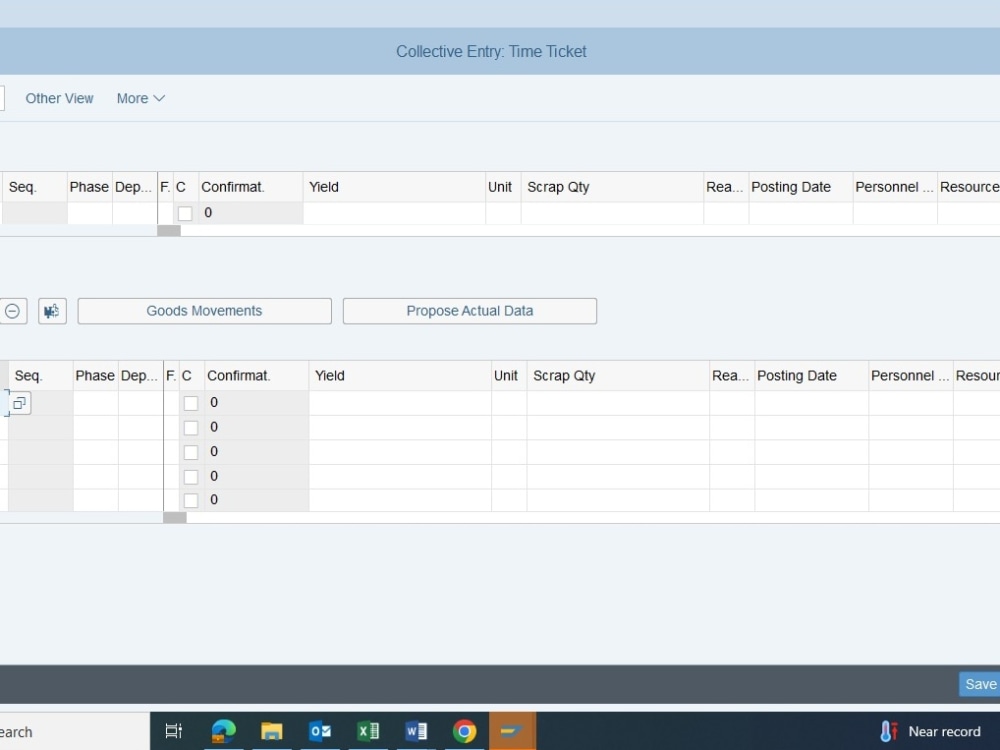Open Google Chrome from the taskbar
The width and height of the screenshot is (1000, 750).
(464, 731)
